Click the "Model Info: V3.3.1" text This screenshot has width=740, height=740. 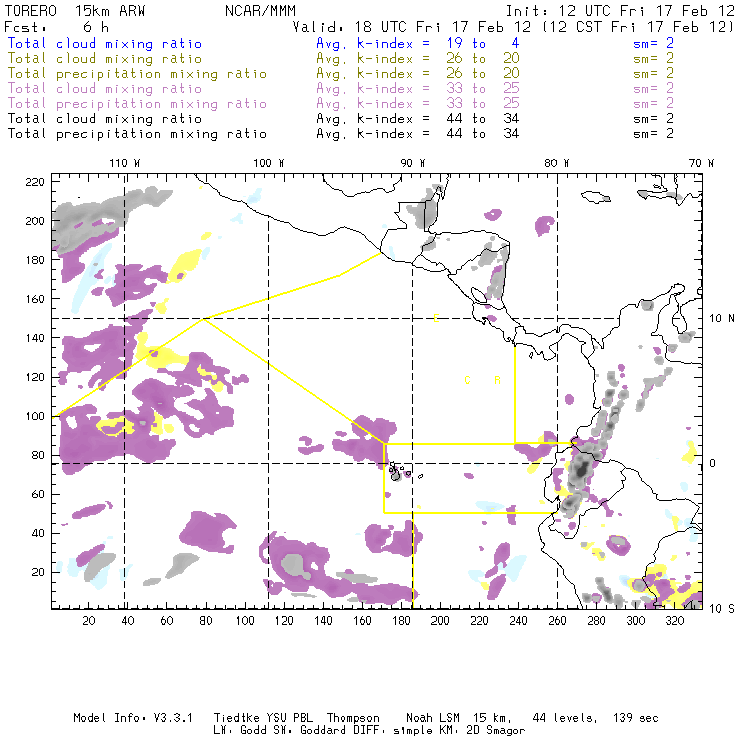(133, 718)
